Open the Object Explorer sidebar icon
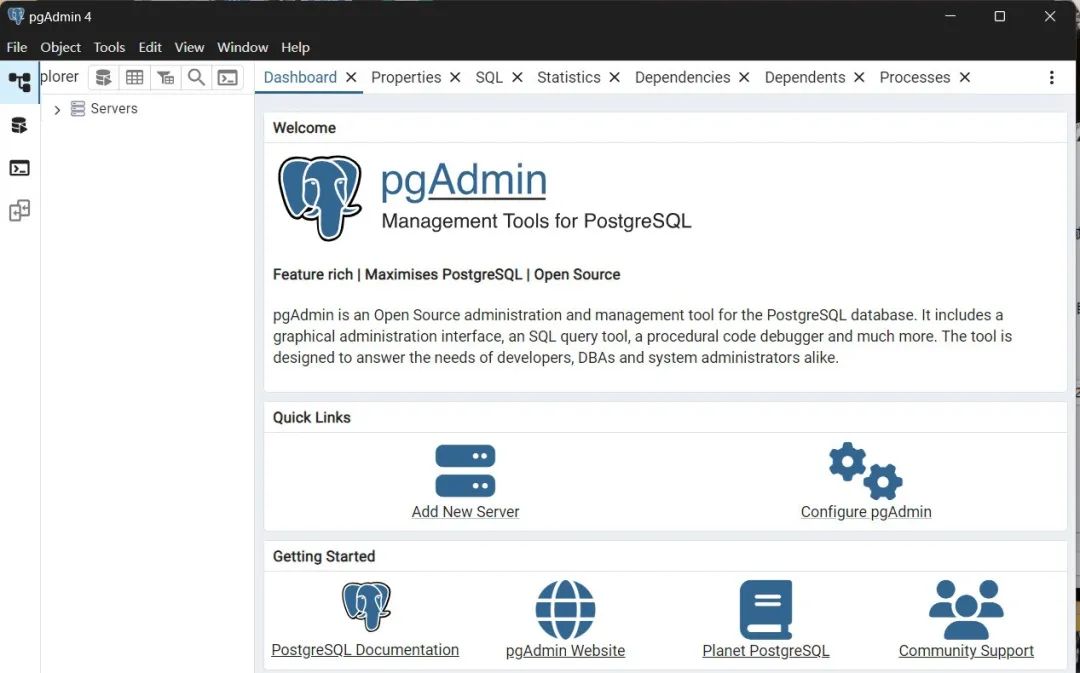This screenshot has height=673, width=1080. [x=19, y=82]
